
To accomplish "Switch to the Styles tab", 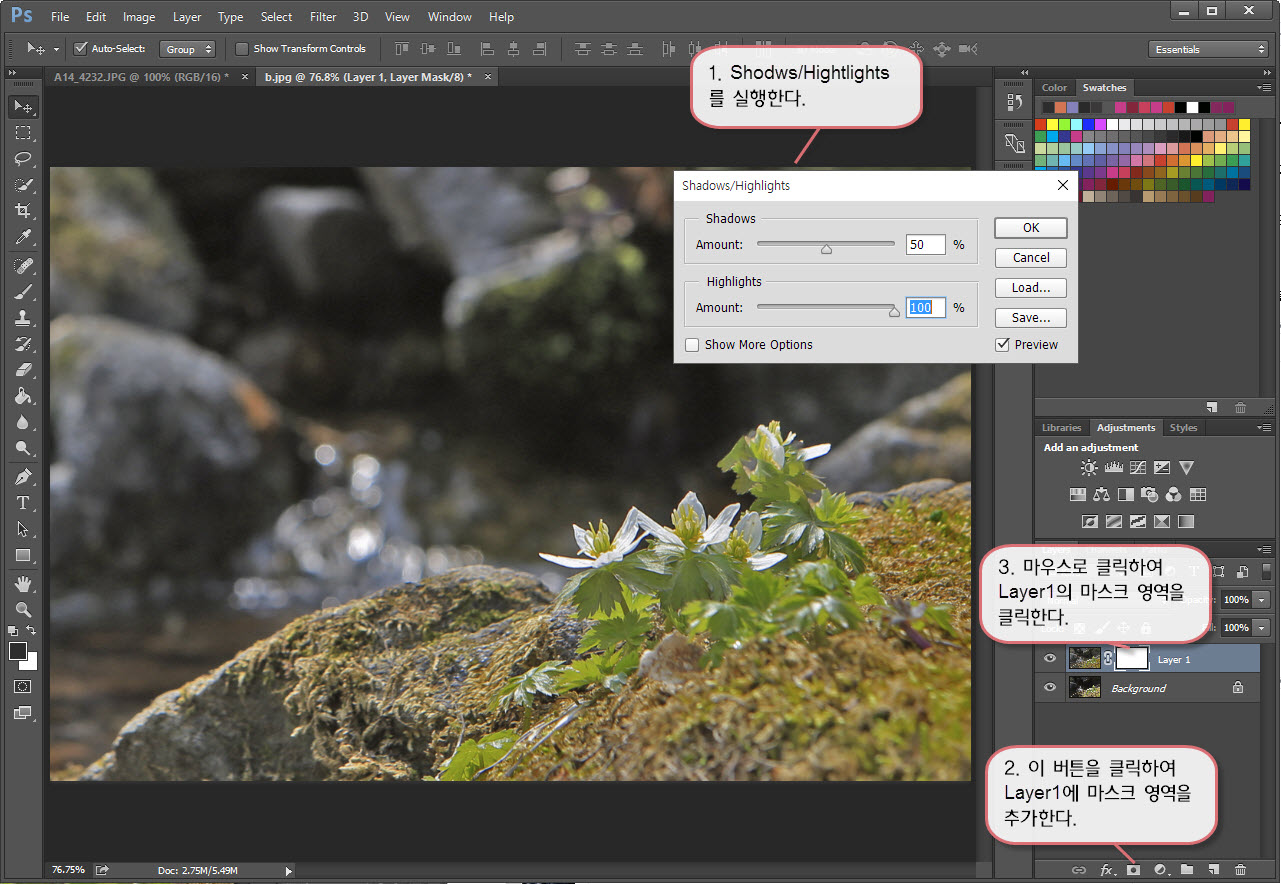I will tap(1183, 428).
